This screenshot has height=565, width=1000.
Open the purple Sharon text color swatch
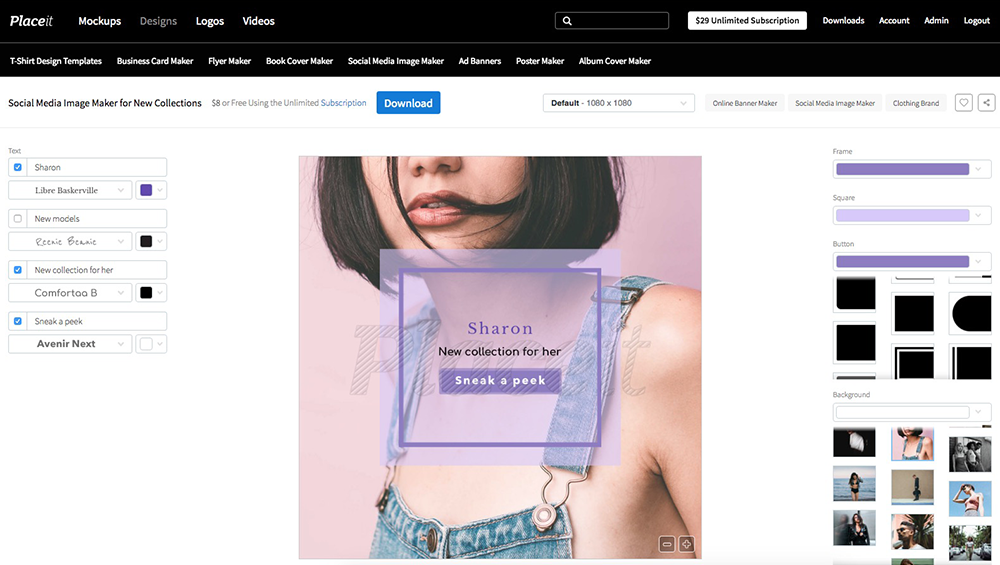coord(151,190)
